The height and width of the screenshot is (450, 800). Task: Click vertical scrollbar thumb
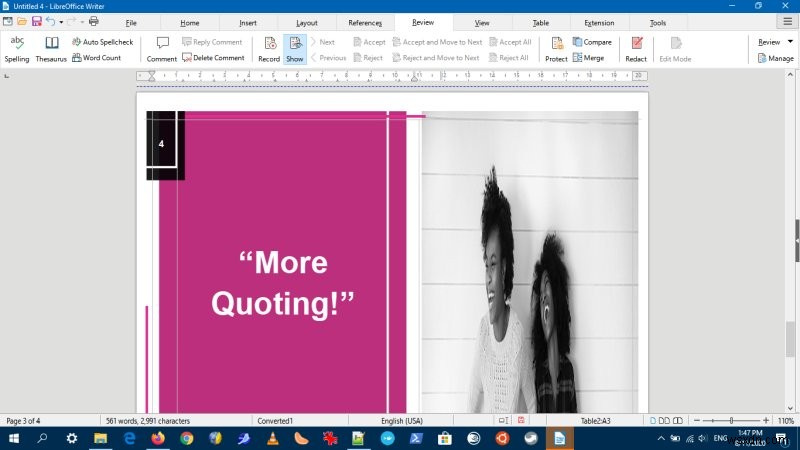point(790,339)
